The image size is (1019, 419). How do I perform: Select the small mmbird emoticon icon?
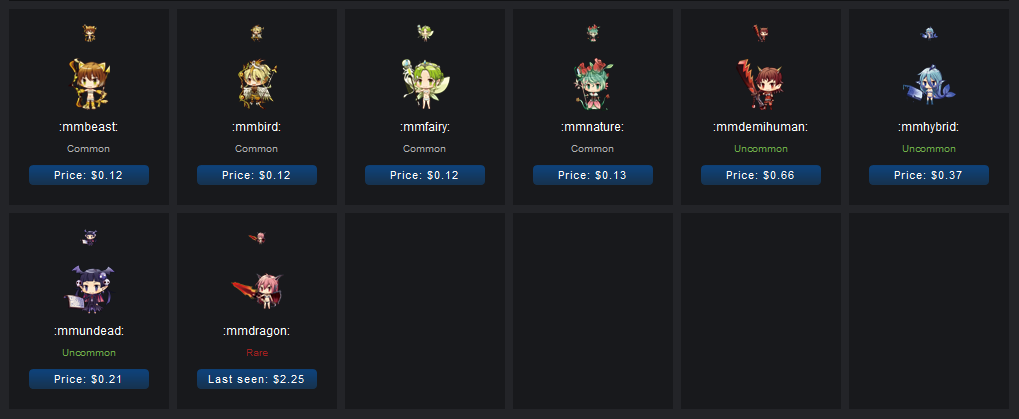coord(257,32)
